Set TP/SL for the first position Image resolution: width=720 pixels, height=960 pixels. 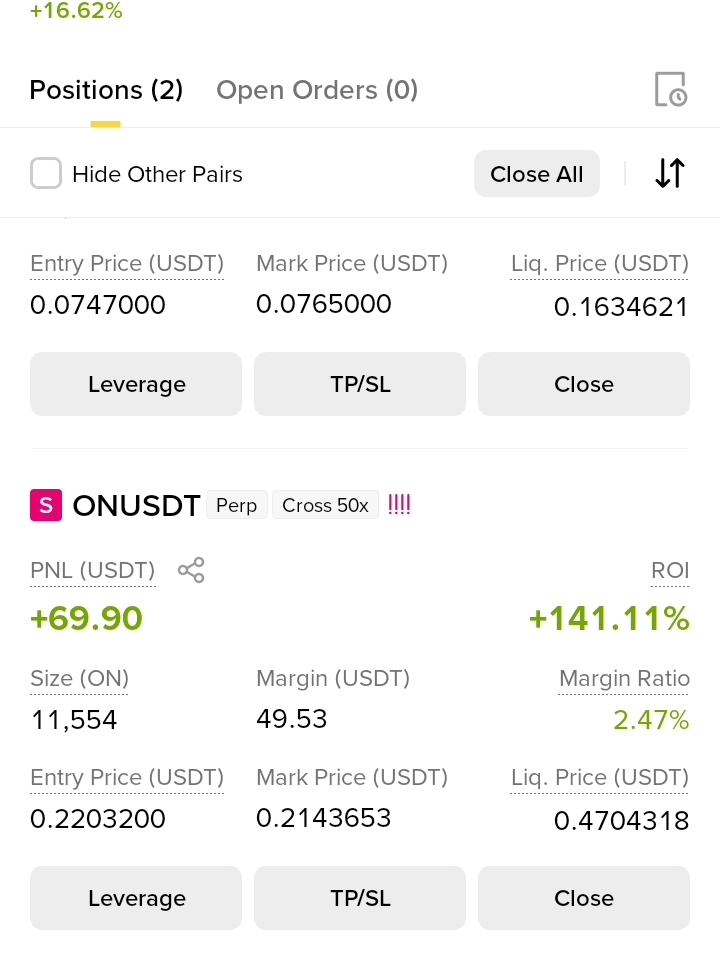coord(360,384)
